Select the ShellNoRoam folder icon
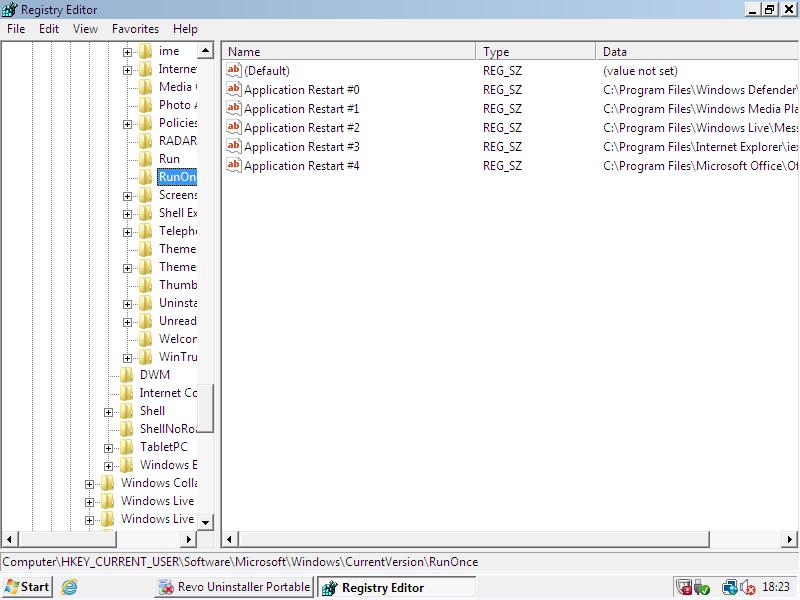 click(x=127, y=429)
